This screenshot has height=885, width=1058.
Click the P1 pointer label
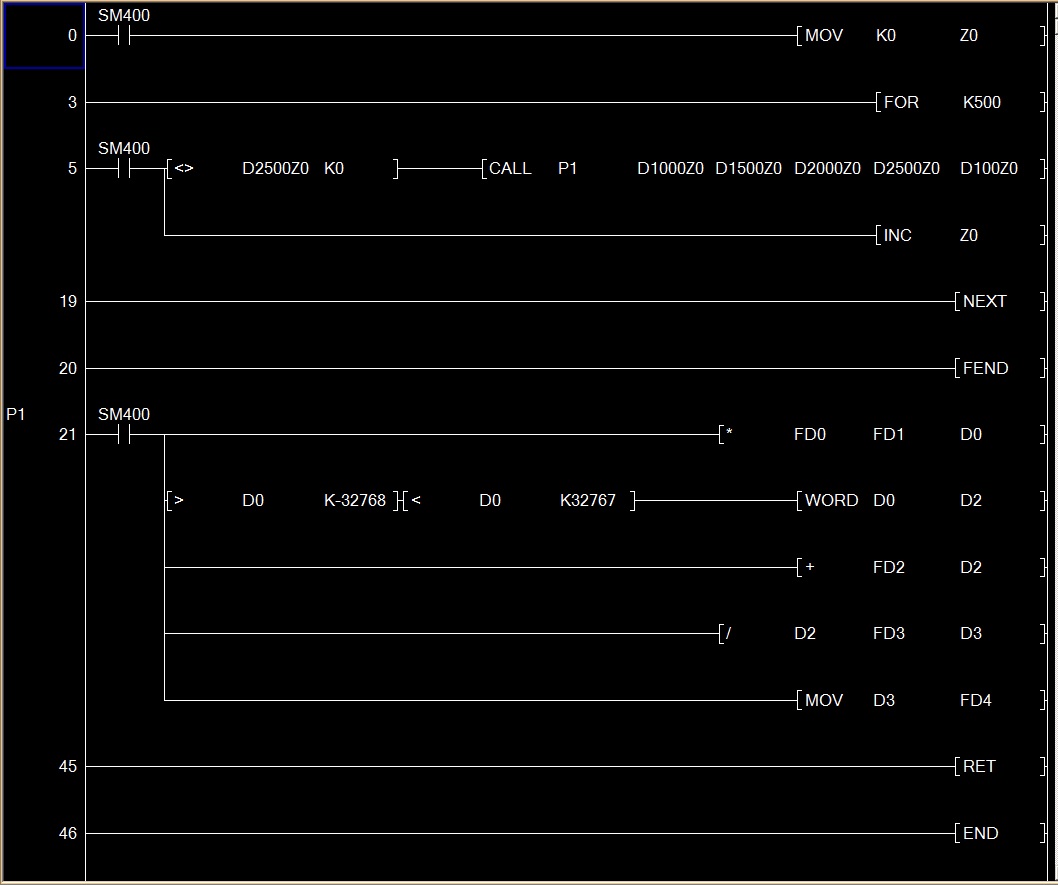click(16, 414)
